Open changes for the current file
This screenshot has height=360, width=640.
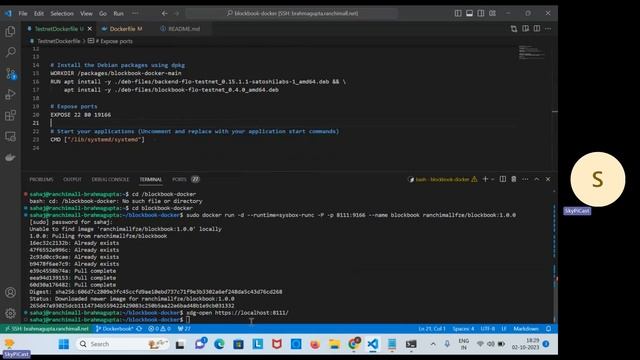click(514, 29)
